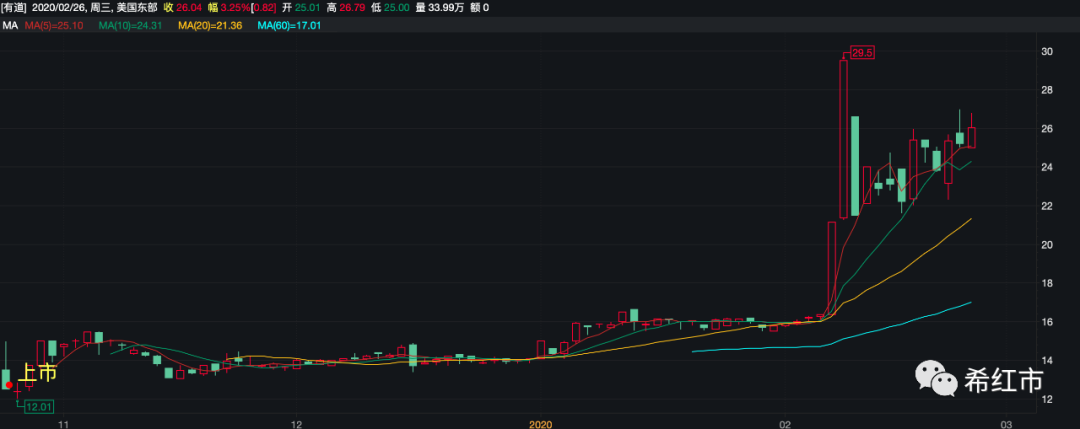Select the MA(10)=24.31 indicator label

click(138, 25)
